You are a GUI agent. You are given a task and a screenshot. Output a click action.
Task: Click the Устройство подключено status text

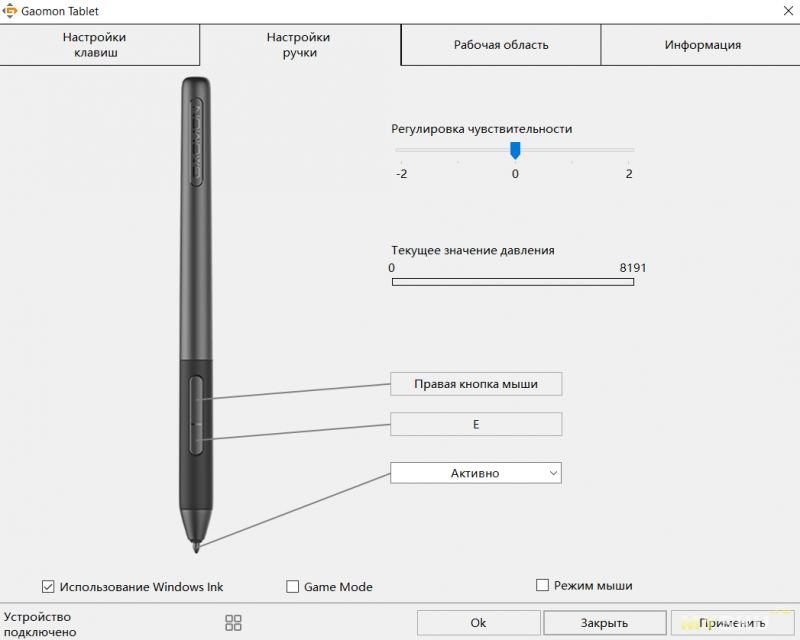tap(40, 624)
